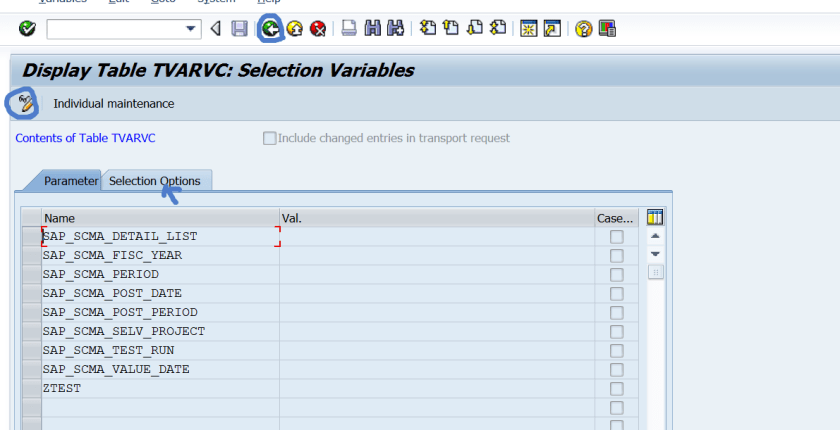Toggle the Case checkbox for ZTEST row
Viewport: 840px width, 430px height.
tap(616, 389)
